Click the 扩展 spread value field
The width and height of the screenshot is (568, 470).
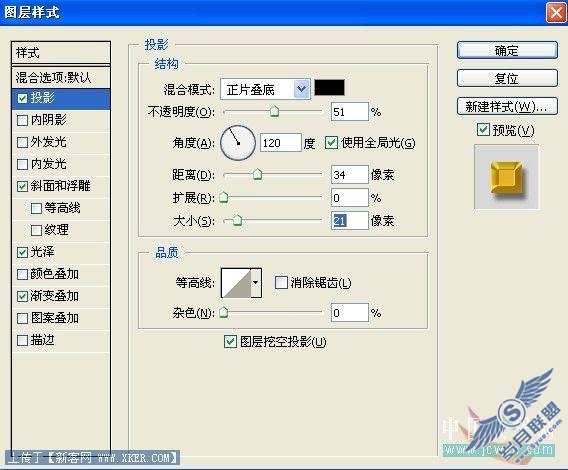(350, 198)
